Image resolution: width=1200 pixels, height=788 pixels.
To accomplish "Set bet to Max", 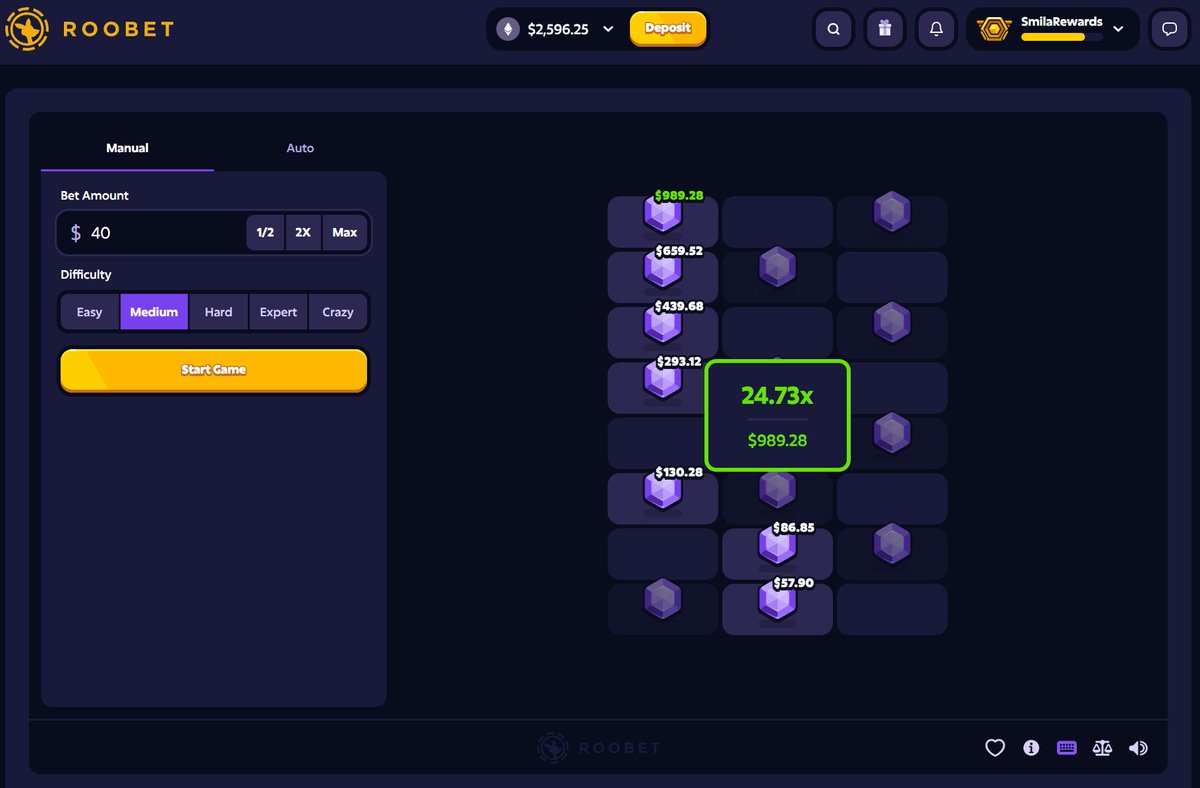I will coord(345,233).
